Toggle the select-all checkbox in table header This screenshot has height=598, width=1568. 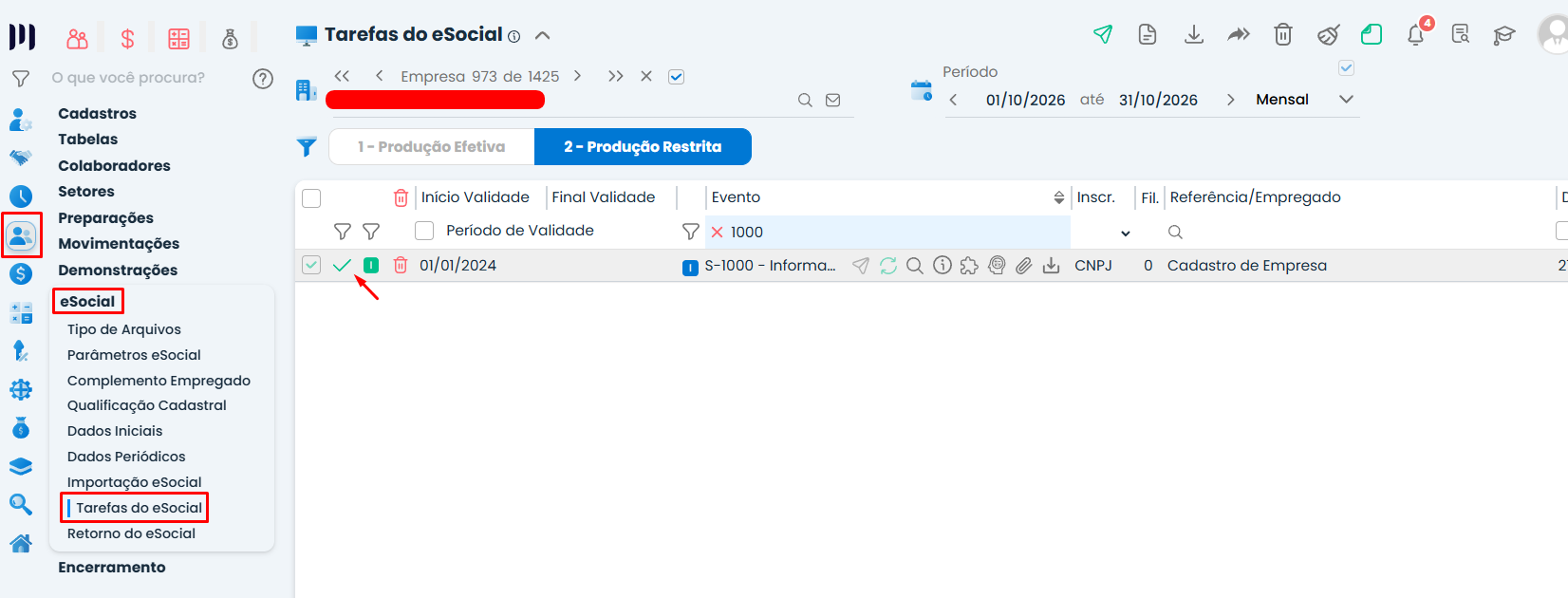(x=311, y=198)
